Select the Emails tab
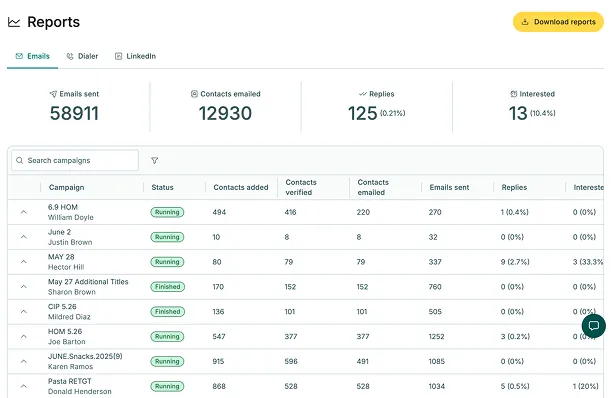 click(x=33, y=56)
